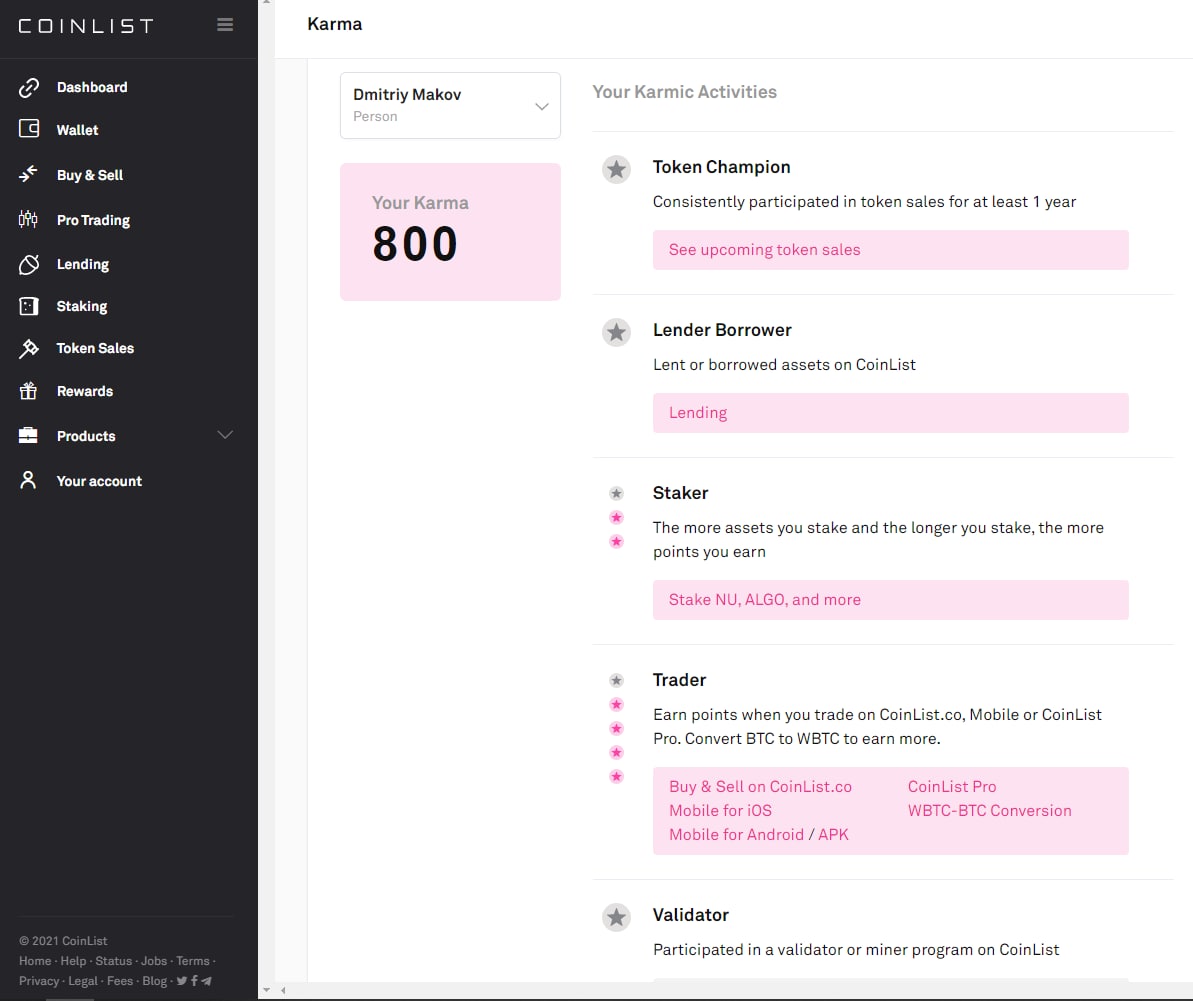Viewport: 1193px width, 1001px height.
Task: Open the Dmitriy Makov account dropdown
Action: pyautogui.click(x=450, y=106)
